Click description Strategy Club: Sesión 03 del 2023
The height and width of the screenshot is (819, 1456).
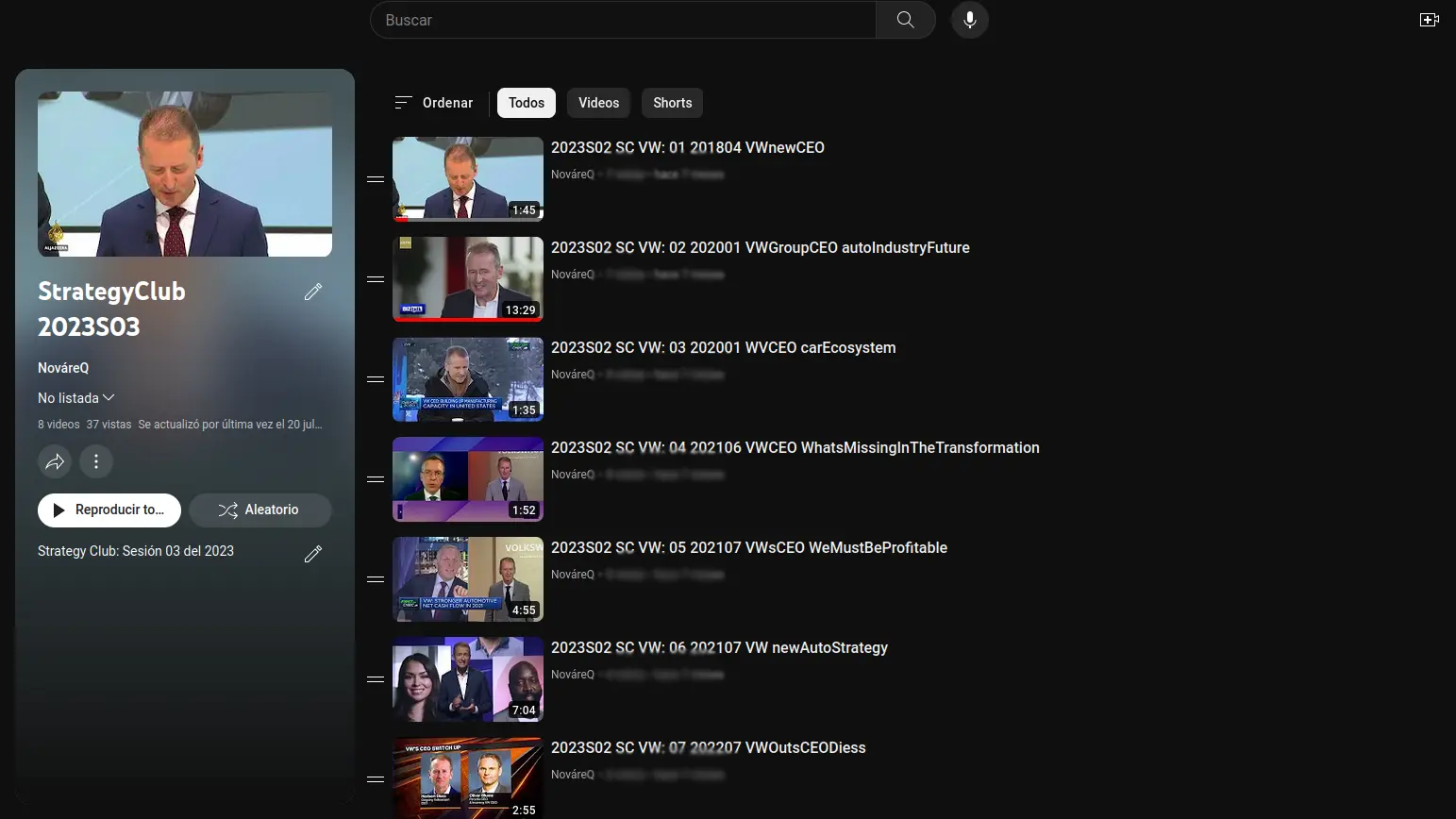pos(136,551)
